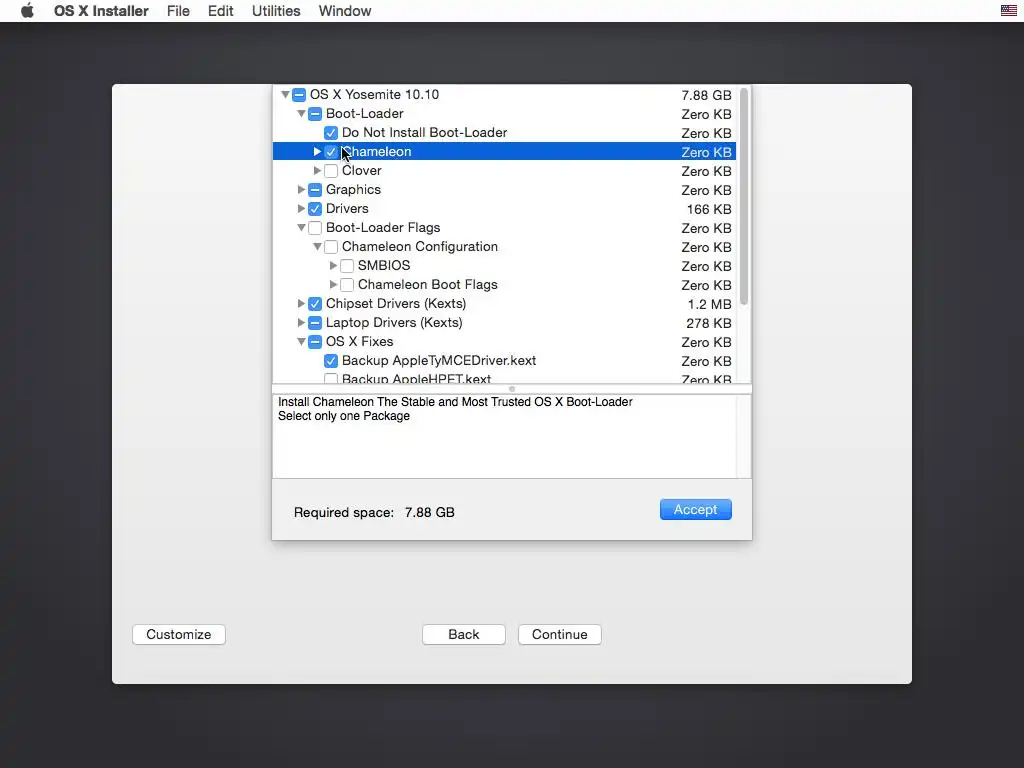Click the Accept button

(696, 509)
